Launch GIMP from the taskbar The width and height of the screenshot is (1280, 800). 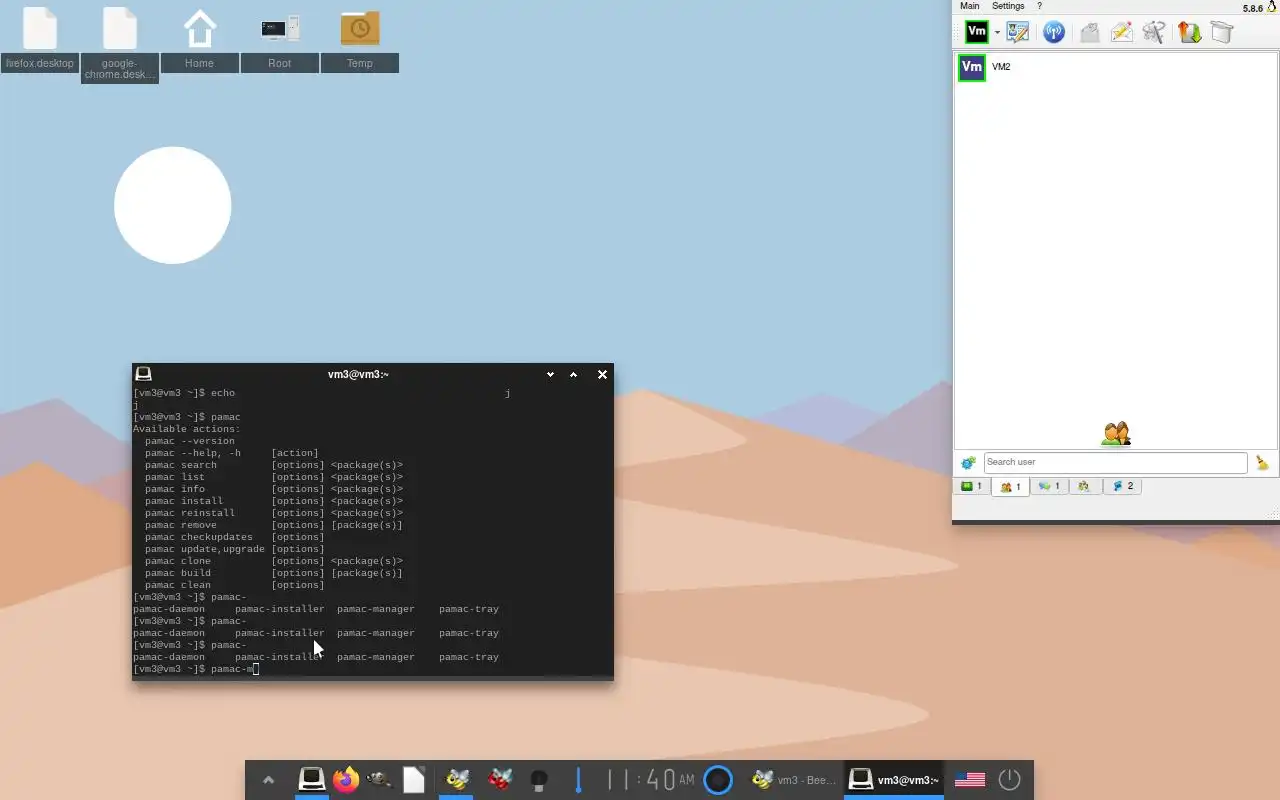pyautogui.click(x=379, y=779)
